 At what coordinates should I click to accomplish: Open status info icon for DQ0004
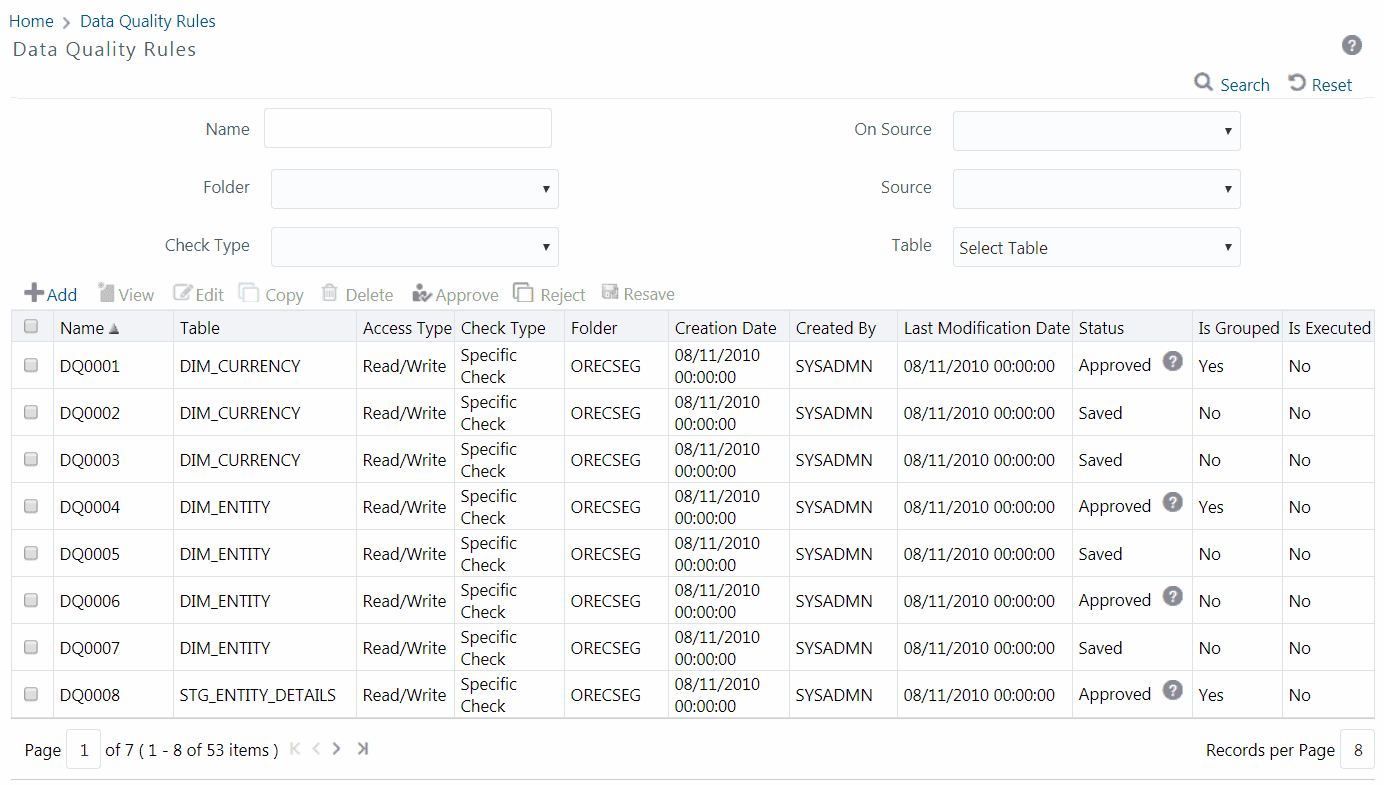1173,503
